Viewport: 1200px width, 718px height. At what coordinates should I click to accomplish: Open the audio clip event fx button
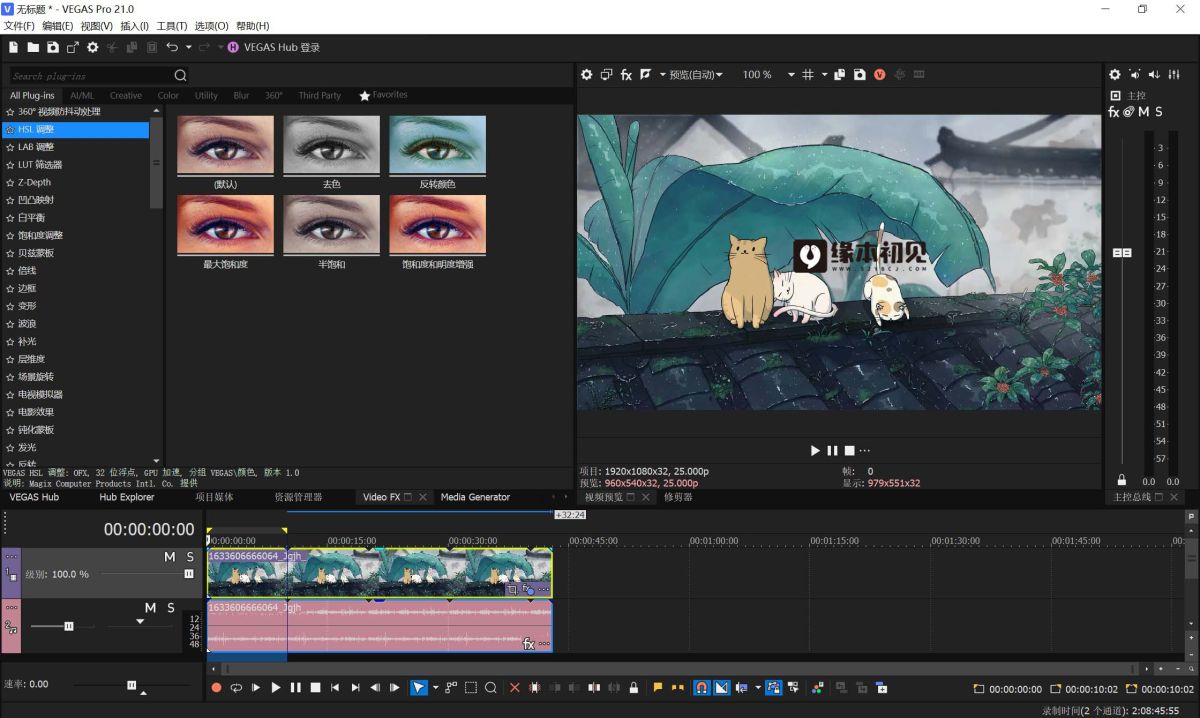tap(530, 644)
